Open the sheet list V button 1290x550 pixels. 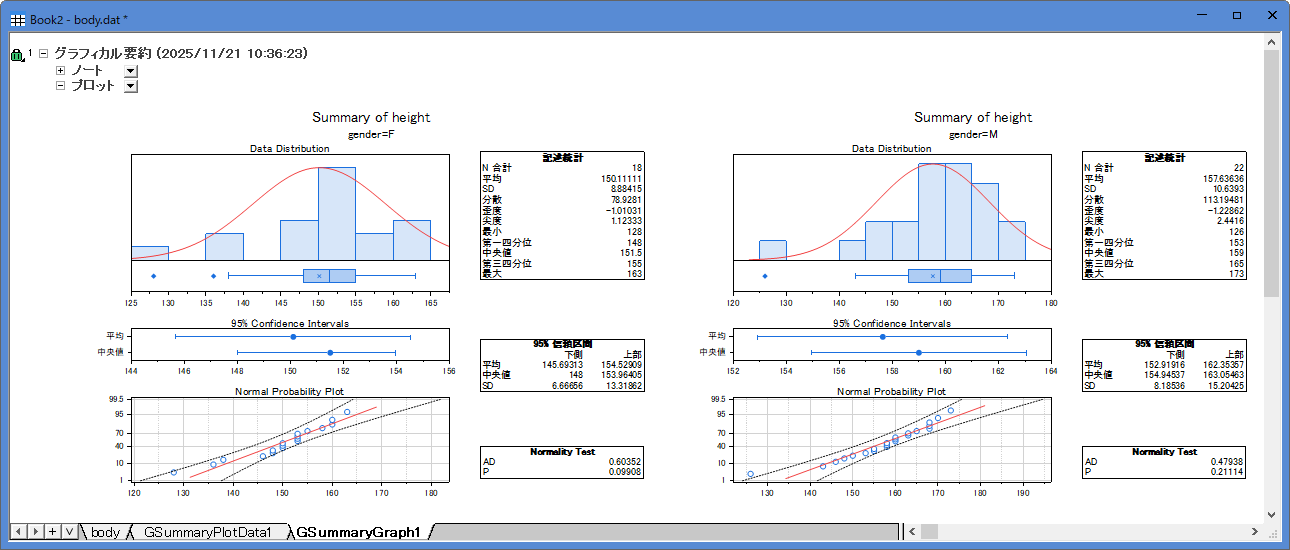click(68, 531)
